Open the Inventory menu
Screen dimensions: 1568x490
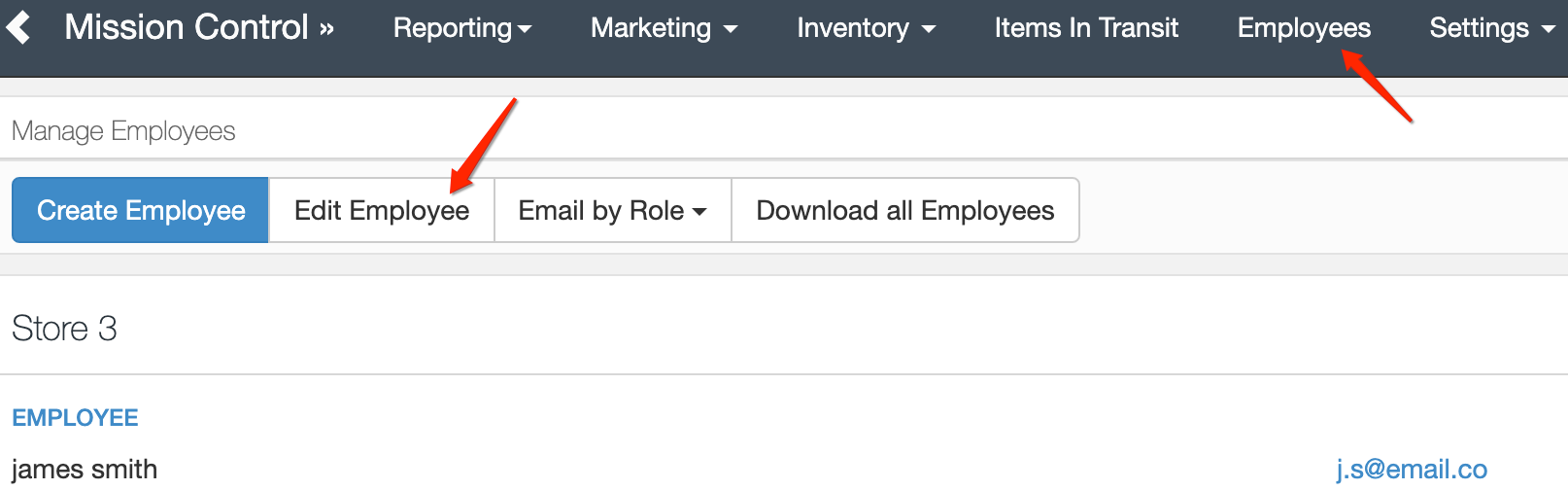click(x=867, y=28)
